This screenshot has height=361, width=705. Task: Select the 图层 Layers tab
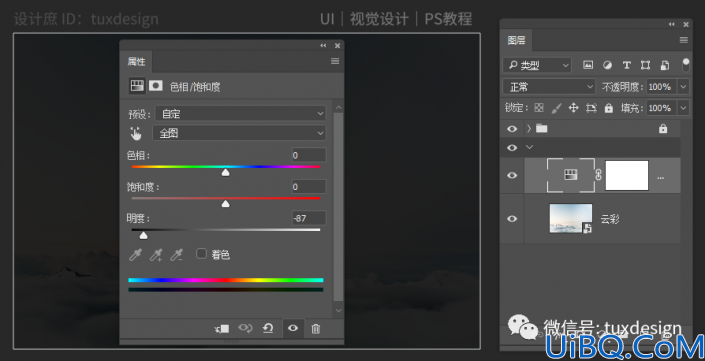tap(516, 40)
